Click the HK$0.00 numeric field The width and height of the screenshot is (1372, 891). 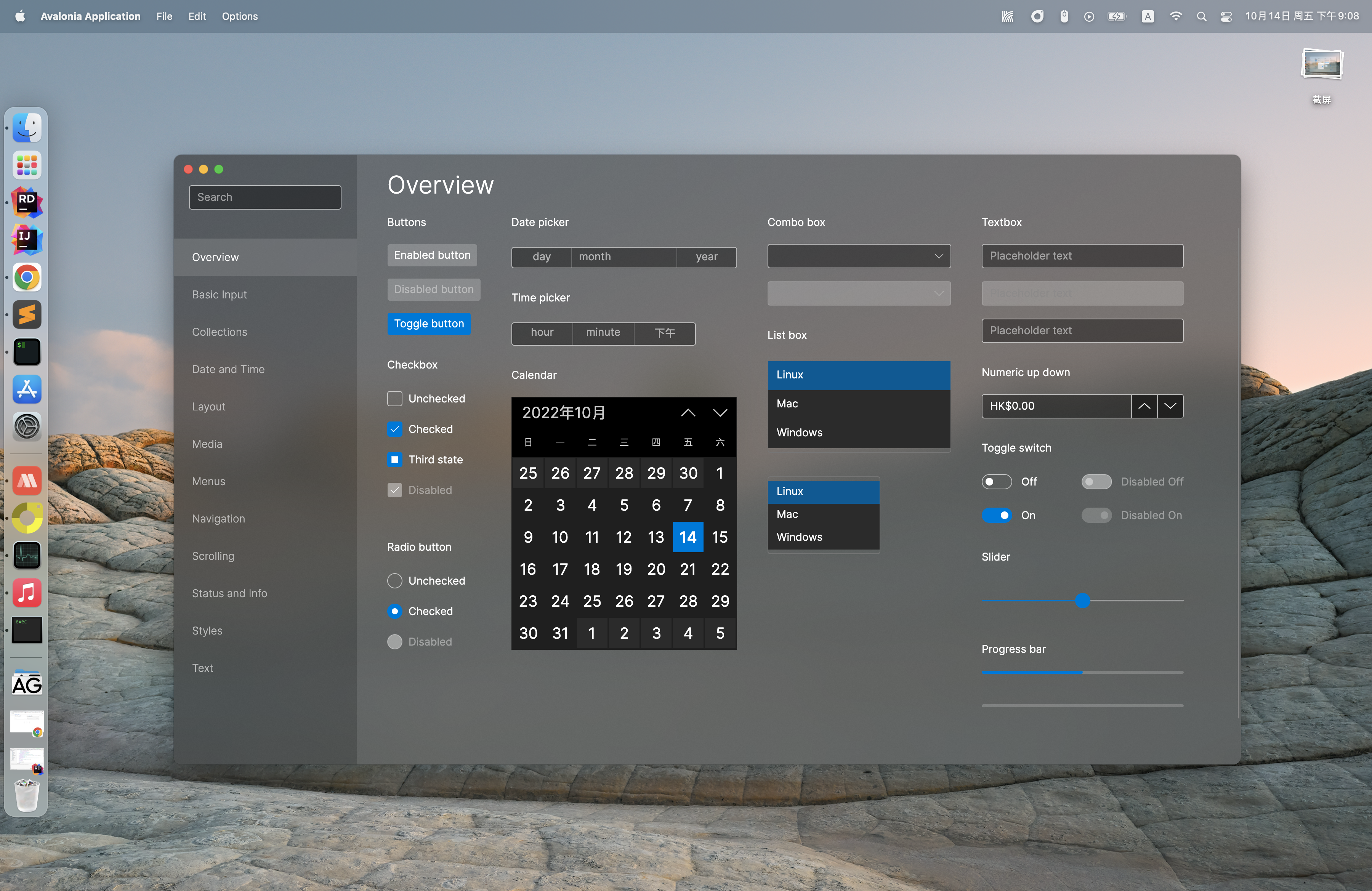click(x=1056, y=406)
